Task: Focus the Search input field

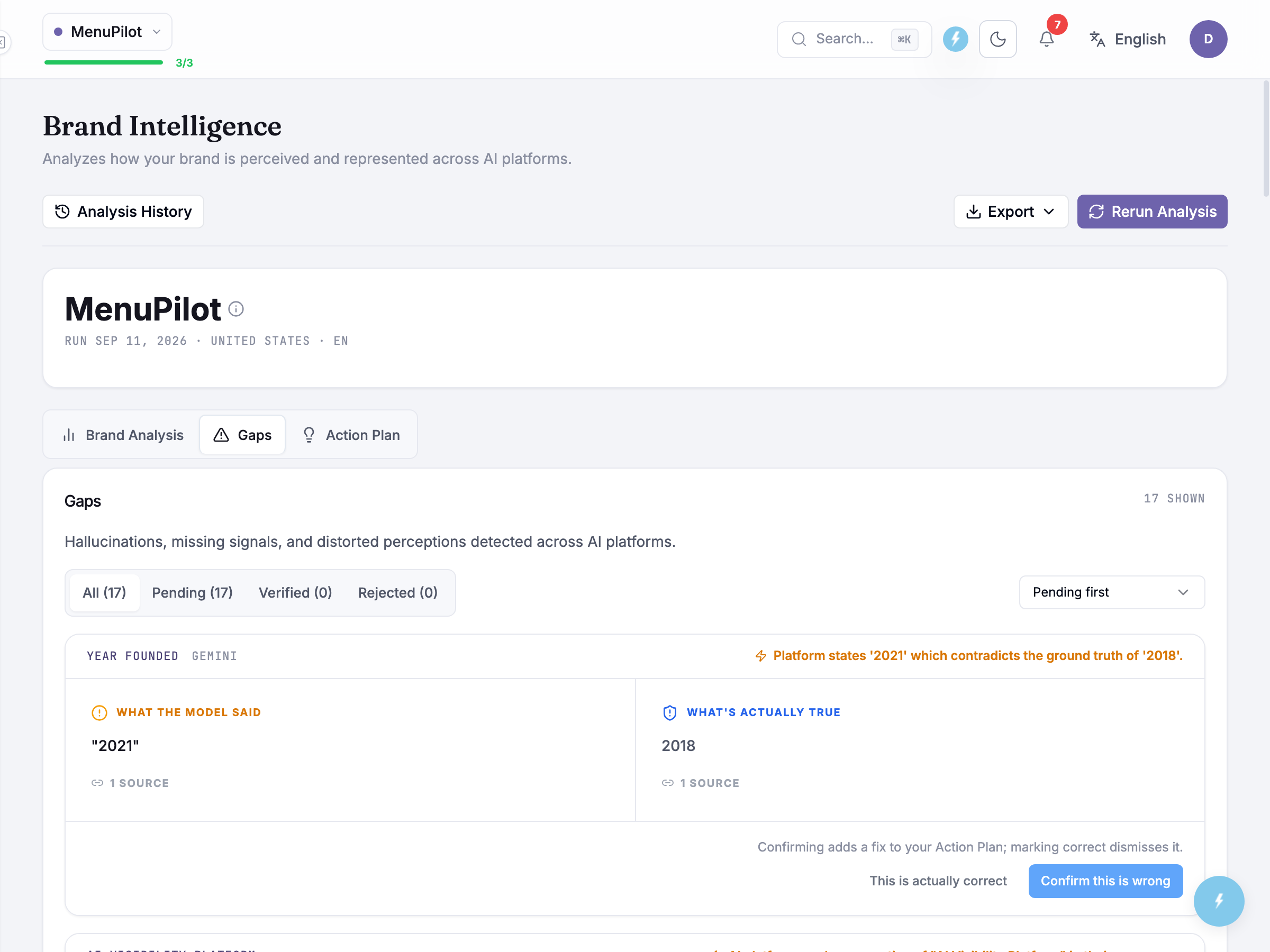Action: coord(854,39)
